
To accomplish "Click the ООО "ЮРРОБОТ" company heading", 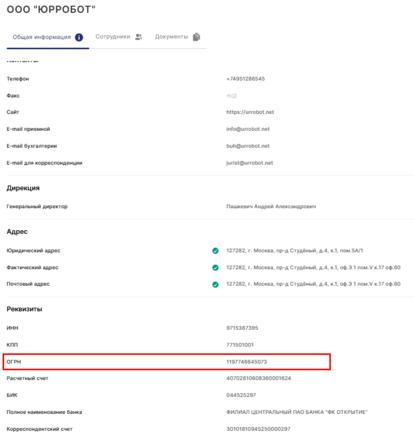I will coord(51,9).
